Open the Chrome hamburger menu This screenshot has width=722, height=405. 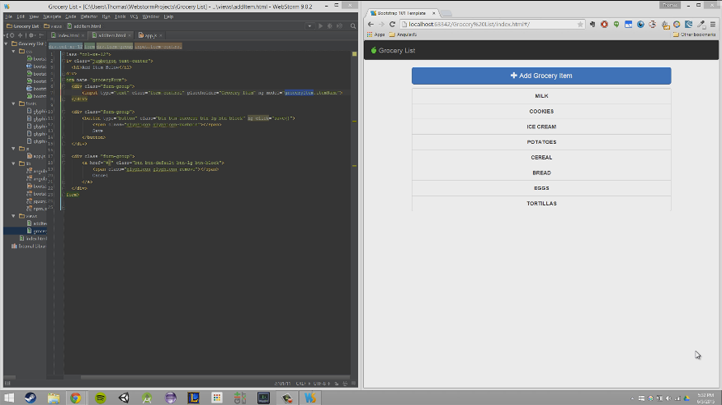712,24
